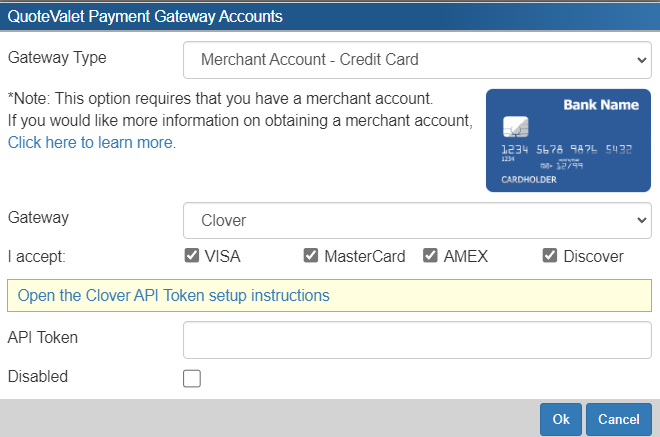
Task: Click the Bank Name text on the card
Action: point(600,104)
